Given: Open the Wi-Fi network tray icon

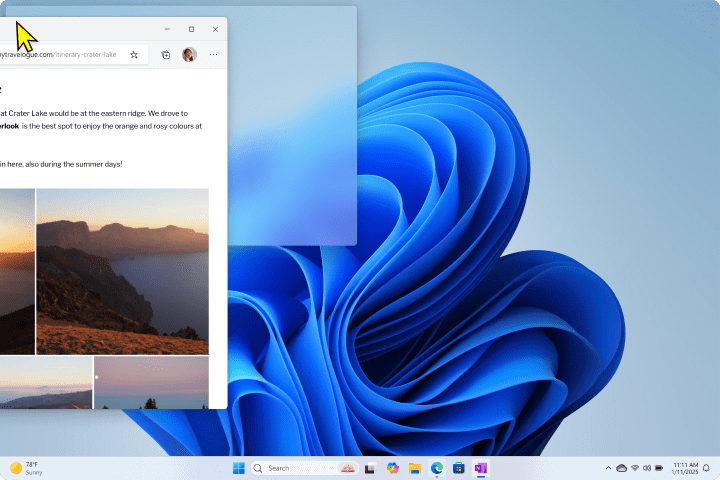Looking at the screenshot, I should [634, 468].
